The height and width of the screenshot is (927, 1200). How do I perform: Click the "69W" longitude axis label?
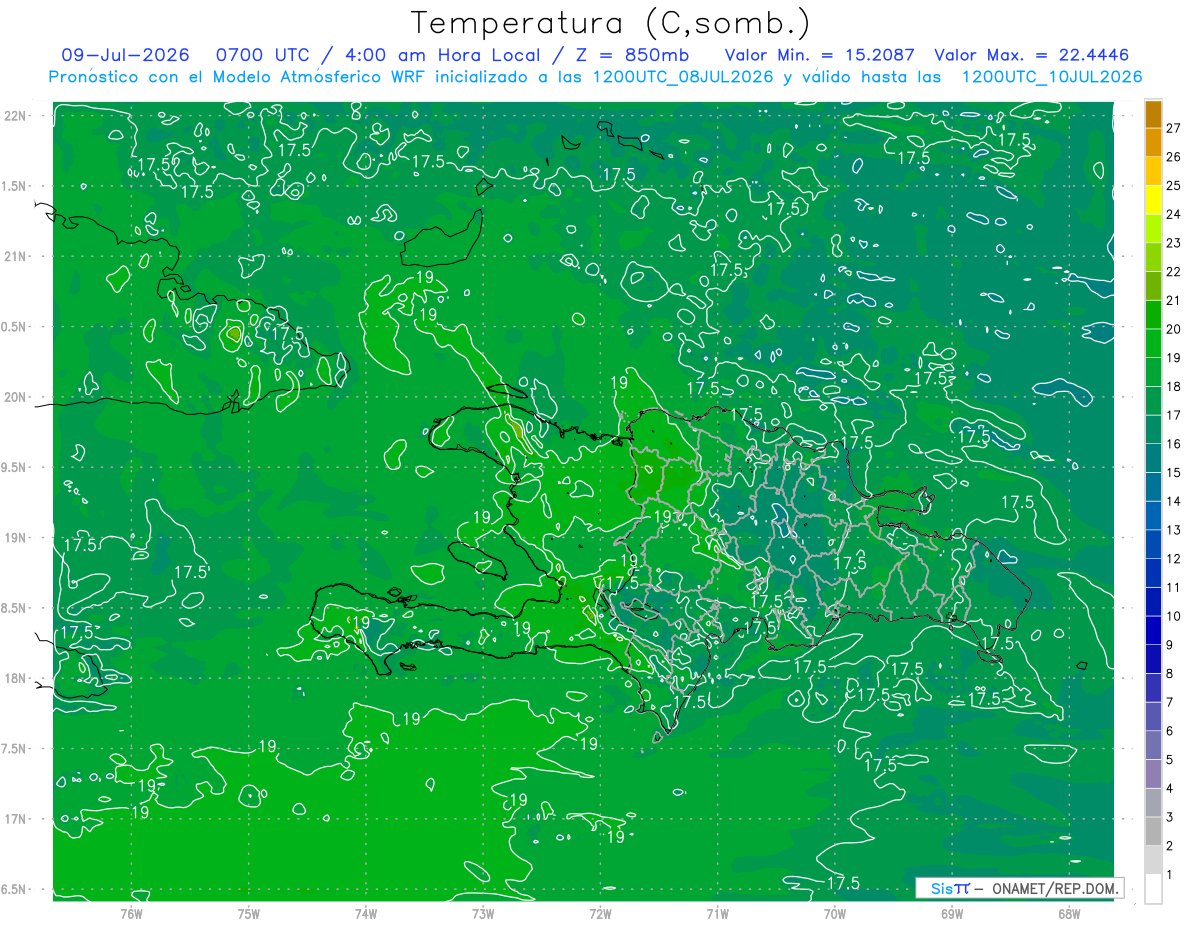coord(952,914)
